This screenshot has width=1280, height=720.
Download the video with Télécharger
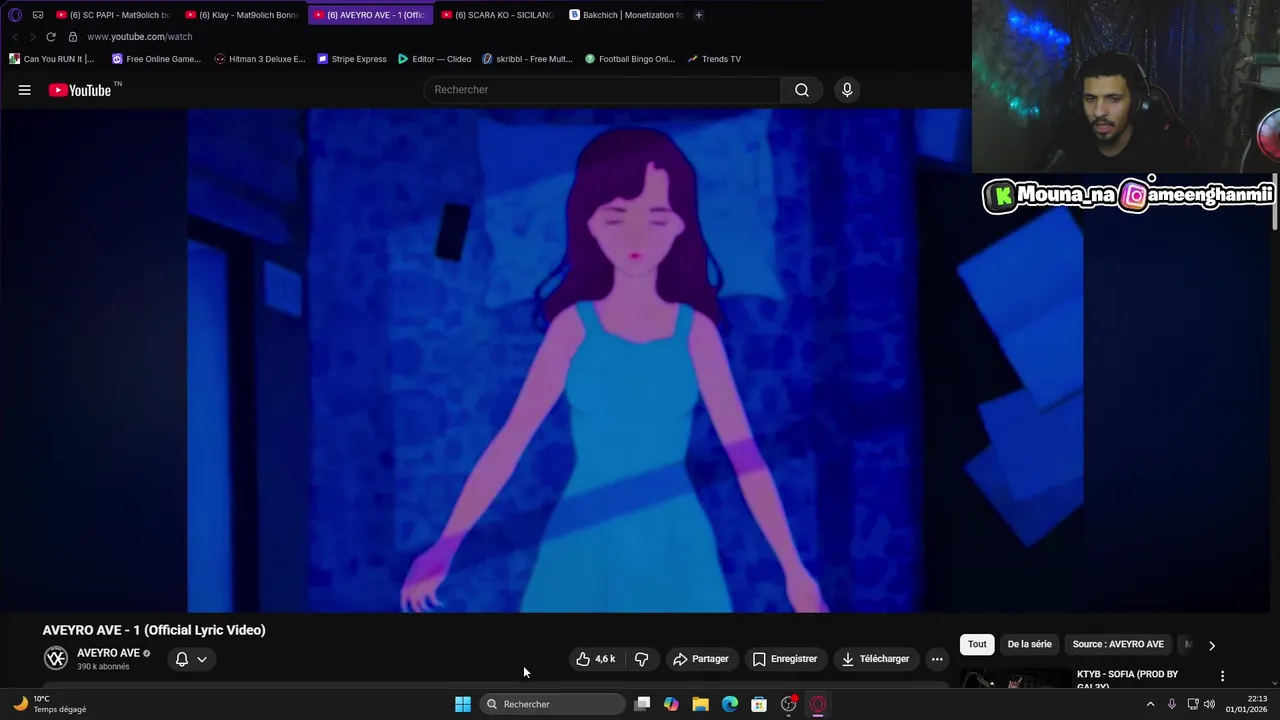pyautogui.click(x=876, y=659)
